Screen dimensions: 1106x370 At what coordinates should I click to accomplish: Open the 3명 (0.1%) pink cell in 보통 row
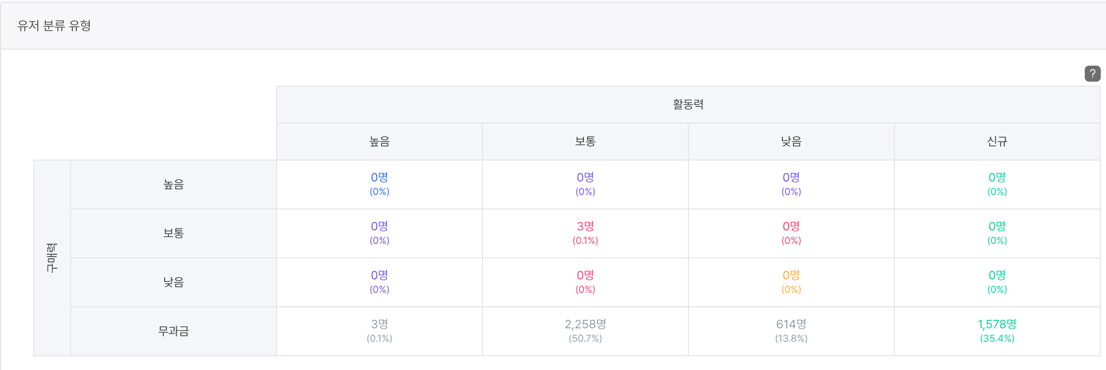(585, 233)
